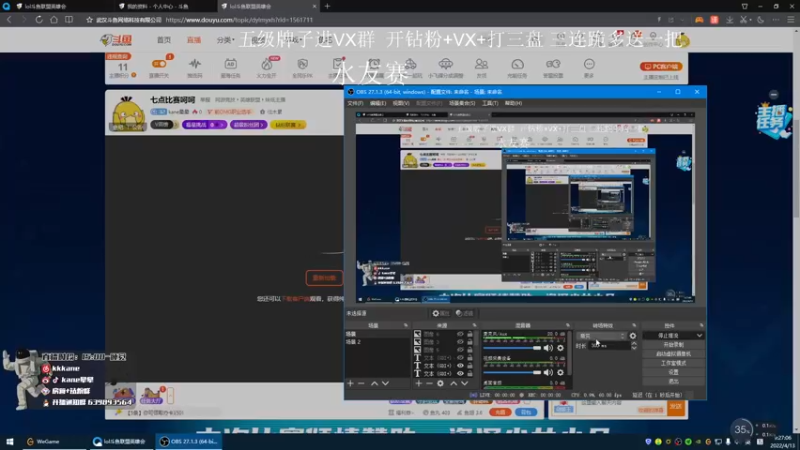
Task: Move the scene up in the scenes list
Action: 374,383
